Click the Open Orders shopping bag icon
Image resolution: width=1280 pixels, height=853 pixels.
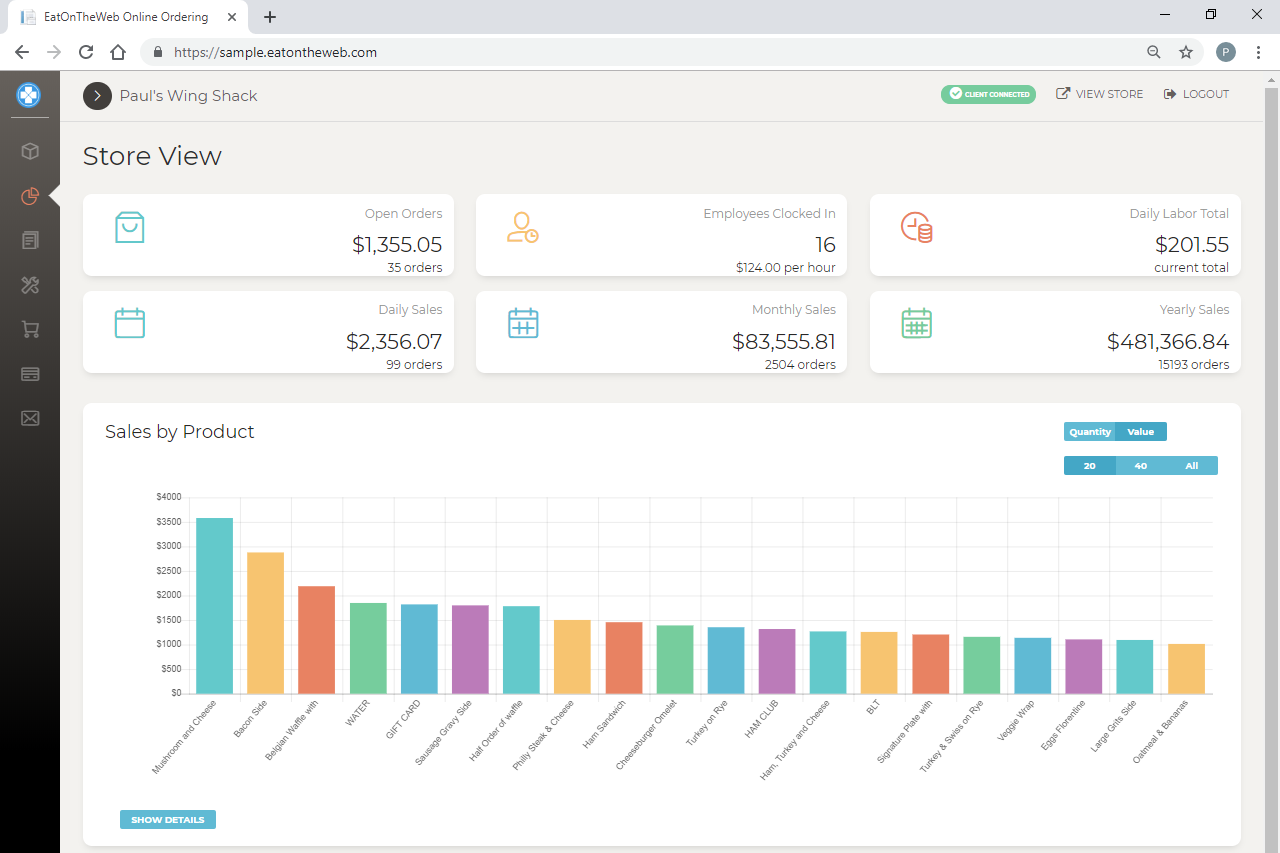tap(130, 227)
